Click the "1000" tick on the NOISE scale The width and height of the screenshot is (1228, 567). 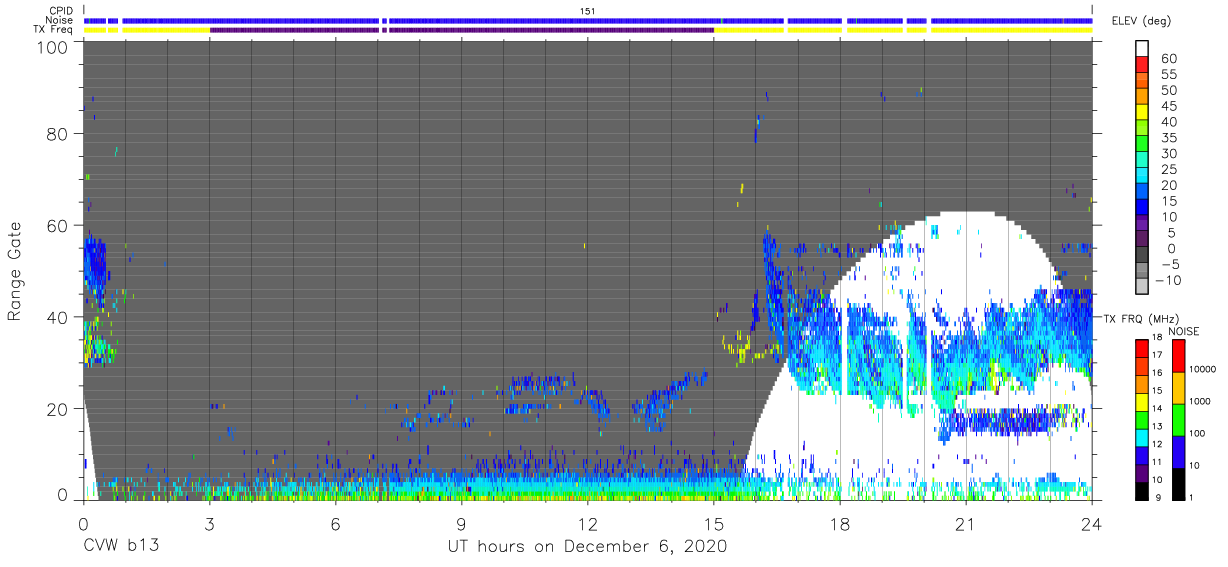(x=1201, y=401)
